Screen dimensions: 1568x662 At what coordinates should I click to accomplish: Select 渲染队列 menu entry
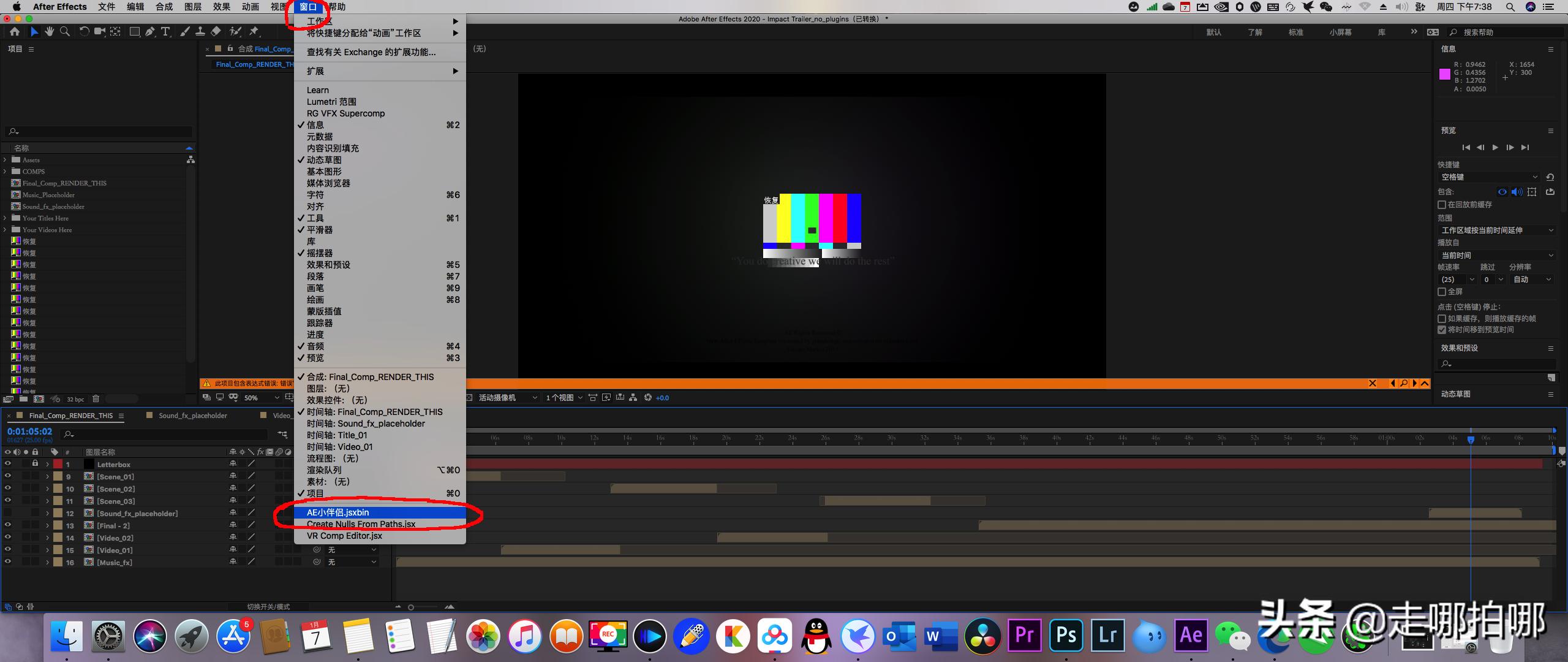[324, 470]
